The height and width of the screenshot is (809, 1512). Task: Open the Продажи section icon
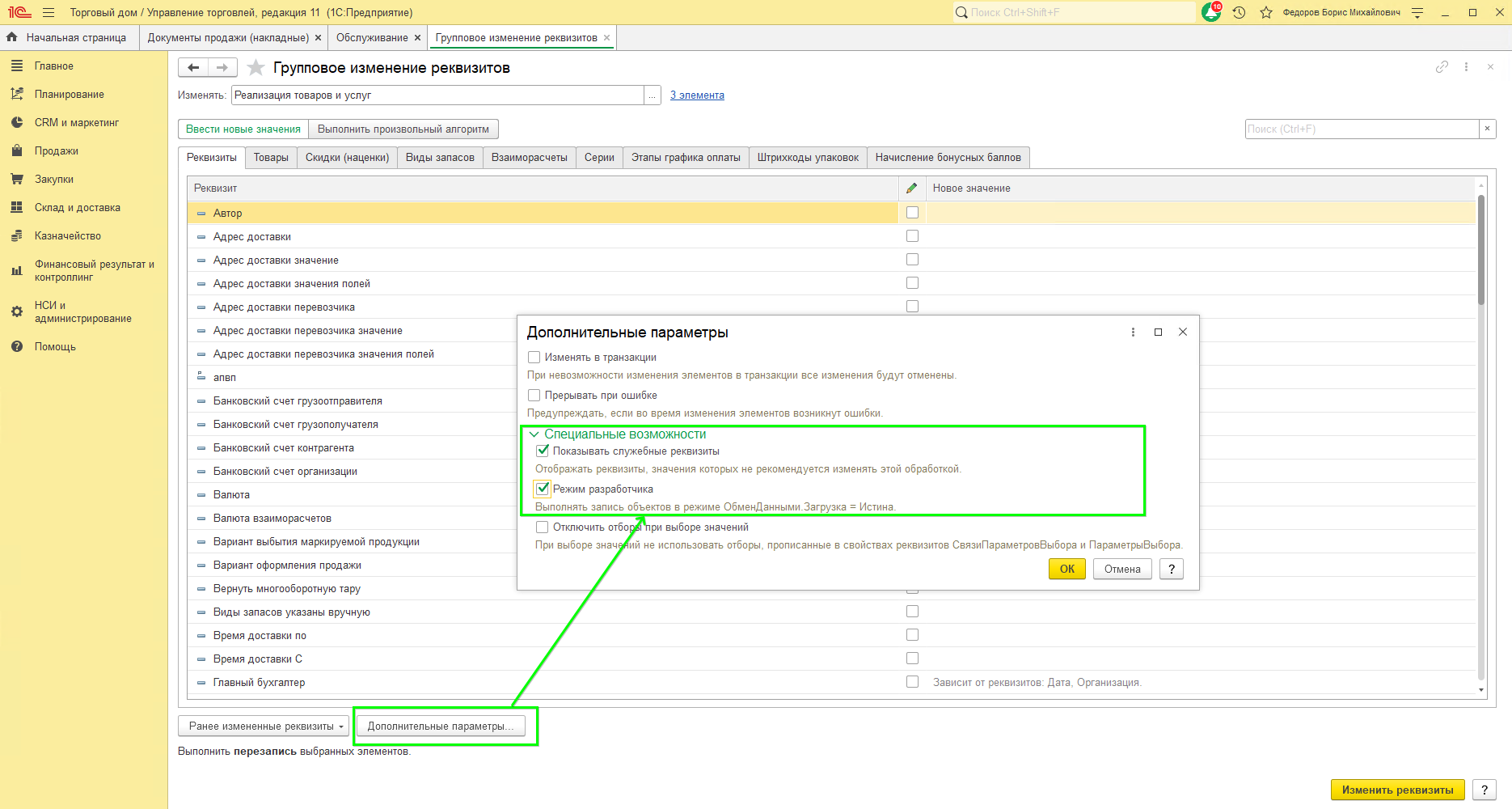click(x=17, y=150)
